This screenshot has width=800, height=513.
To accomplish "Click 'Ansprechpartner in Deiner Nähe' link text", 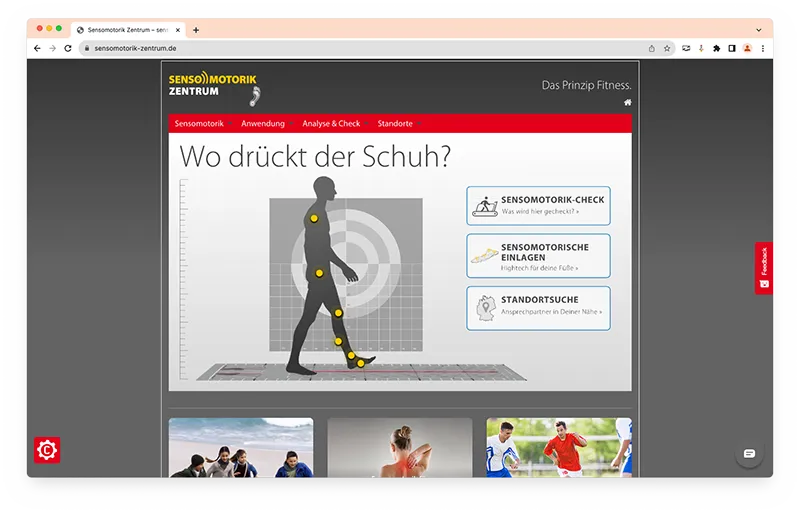I will [551, 311].
